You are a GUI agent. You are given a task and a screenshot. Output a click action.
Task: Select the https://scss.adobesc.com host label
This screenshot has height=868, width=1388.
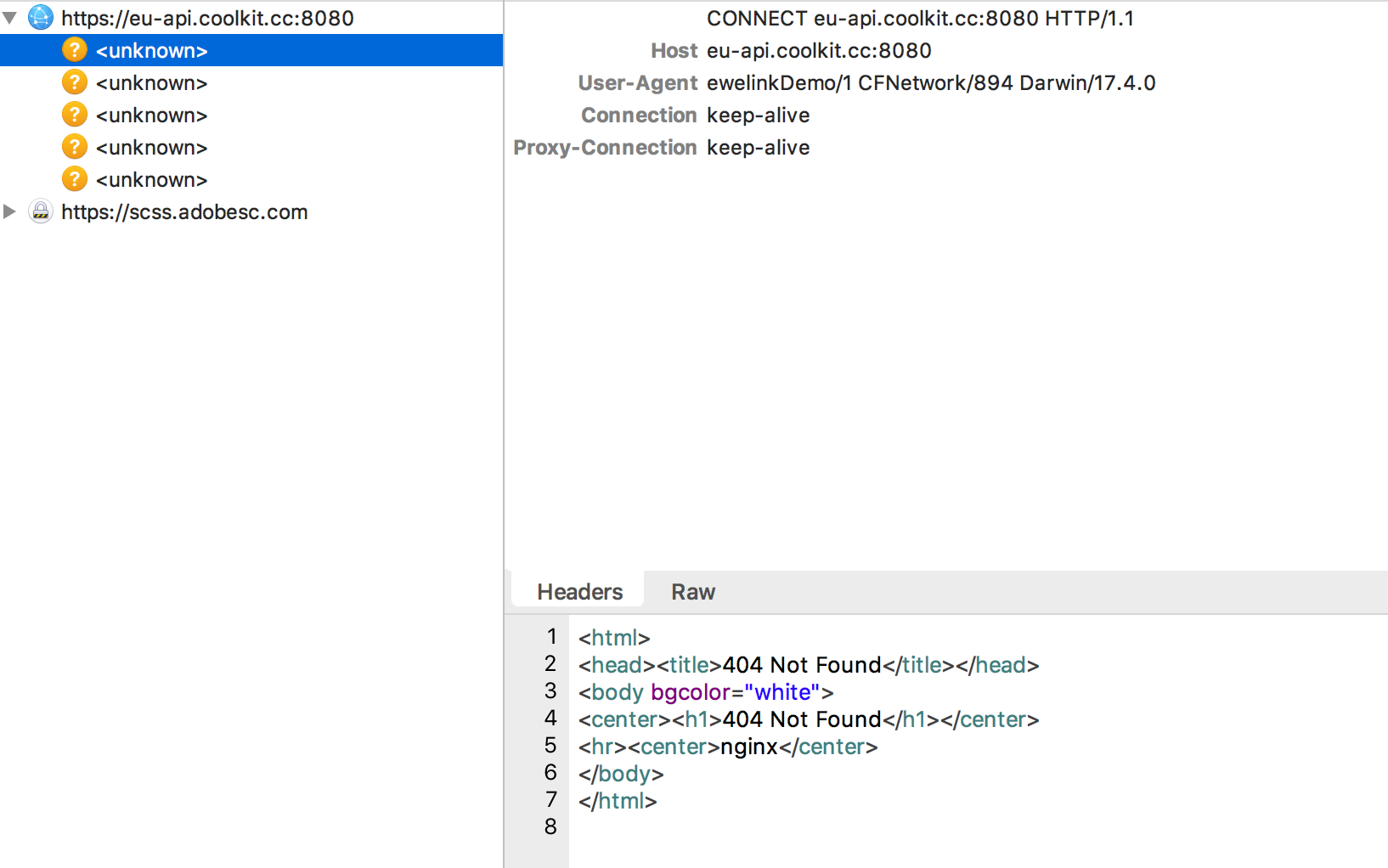[184, 211]
